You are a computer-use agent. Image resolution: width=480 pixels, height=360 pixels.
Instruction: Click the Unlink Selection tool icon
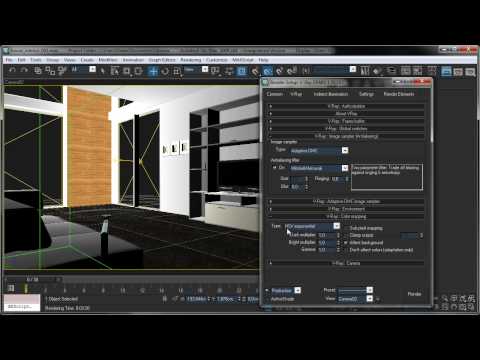click(x=50, y=70)
